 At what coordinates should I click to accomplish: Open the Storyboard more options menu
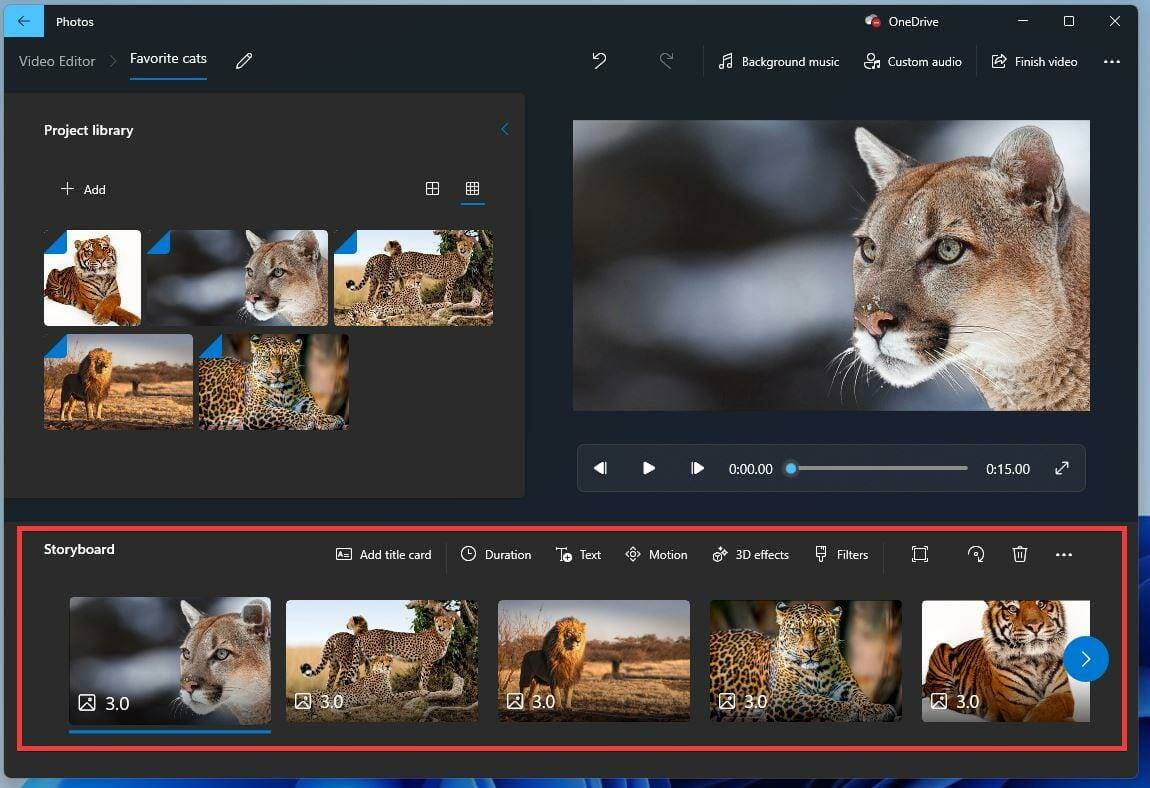coord(1064,554)
